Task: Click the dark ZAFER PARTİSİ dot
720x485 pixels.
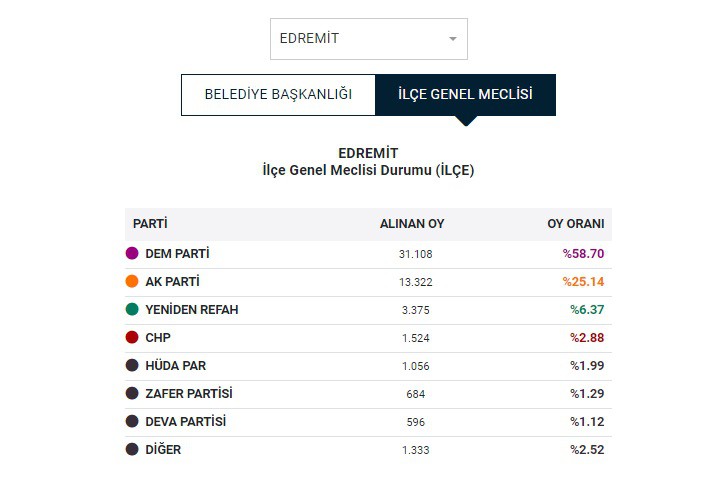Action: point(132,393)
